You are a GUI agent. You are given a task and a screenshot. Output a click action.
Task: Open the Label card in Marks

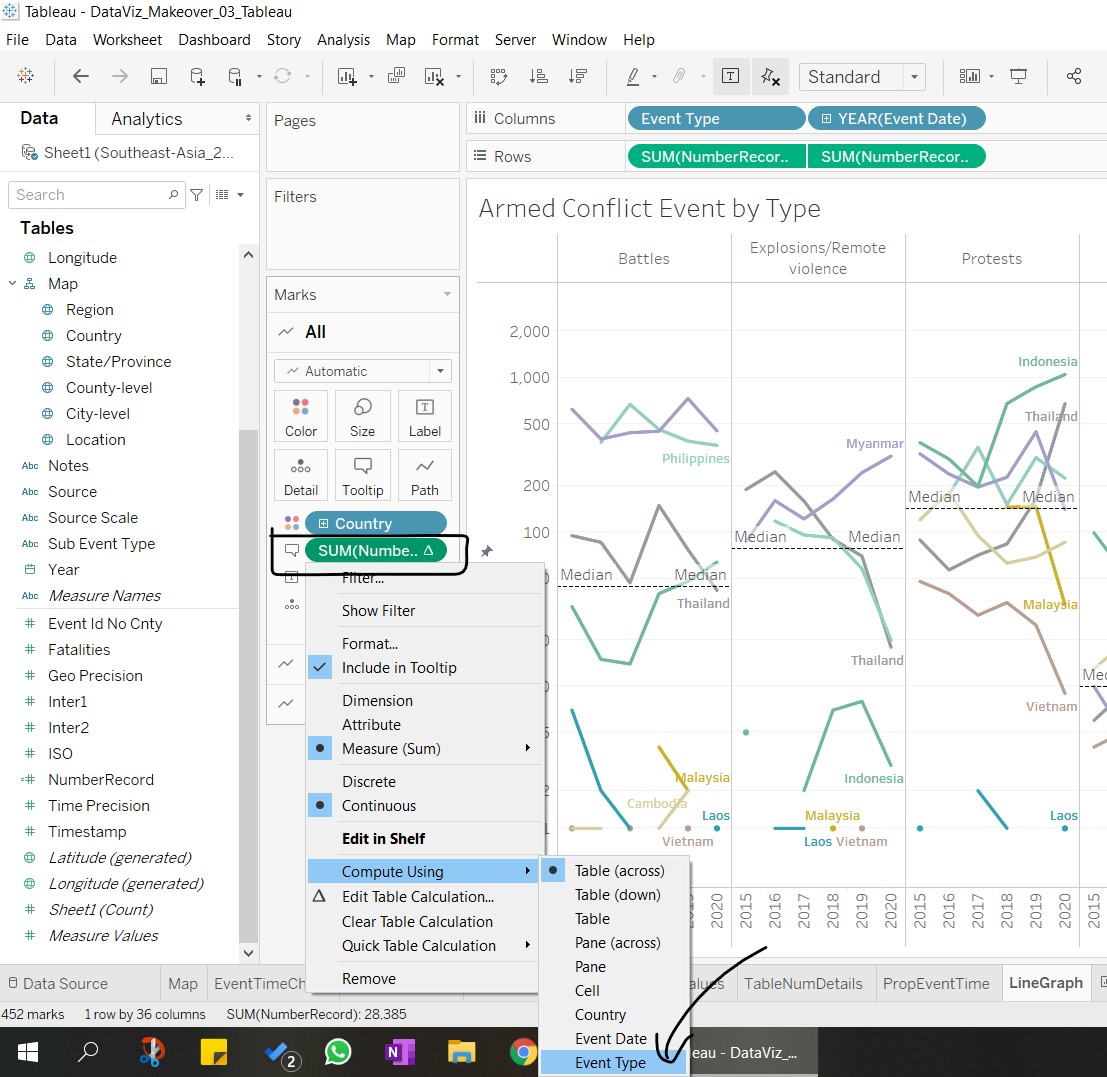click(x=424, y=416)
